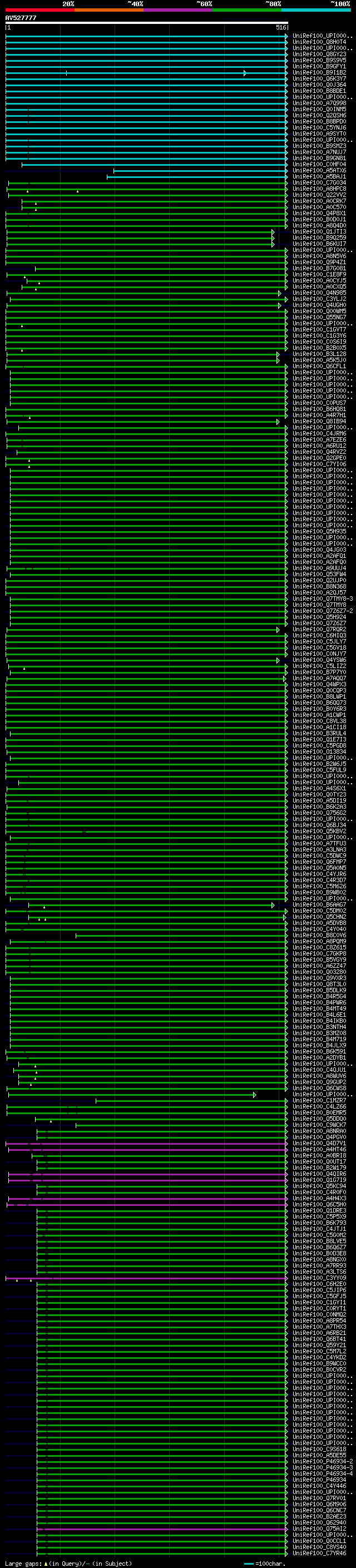356x1568 pixels.
Task: Click hit UniRef100_B8LWP1
Action: click(319, 697)
